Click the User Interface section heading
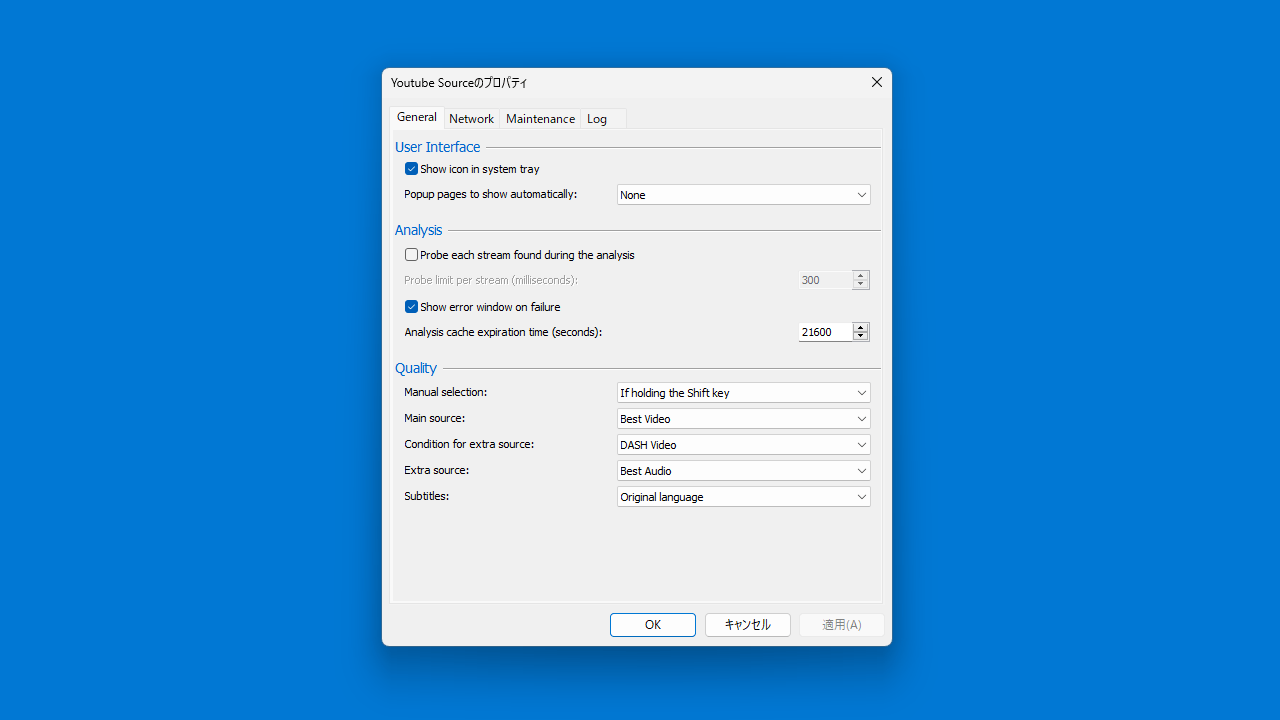 [437, 147]
